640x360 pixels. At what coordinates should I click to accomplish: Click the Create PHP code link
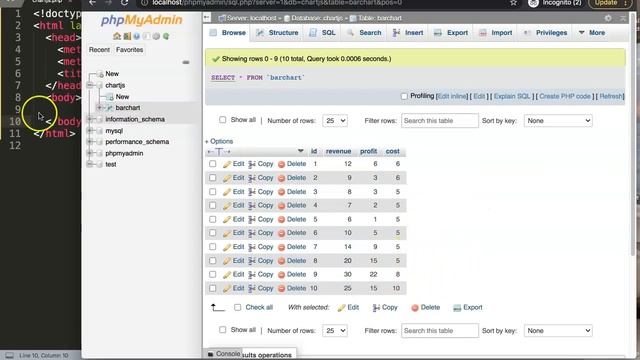(565, 96)
